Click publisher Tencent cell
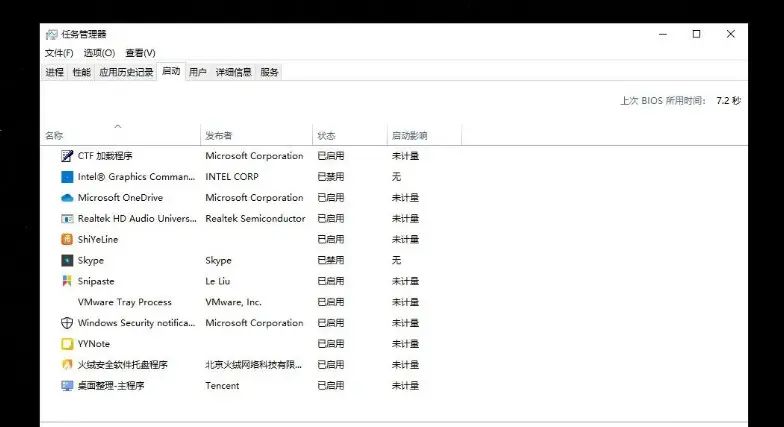 coord(222,386)
